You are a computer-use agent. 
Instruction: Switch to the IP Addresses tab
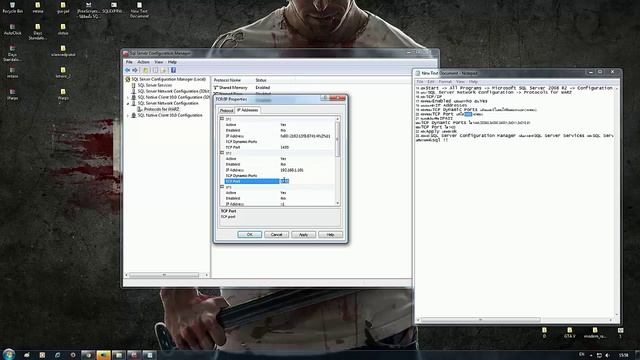pos(247,110)
